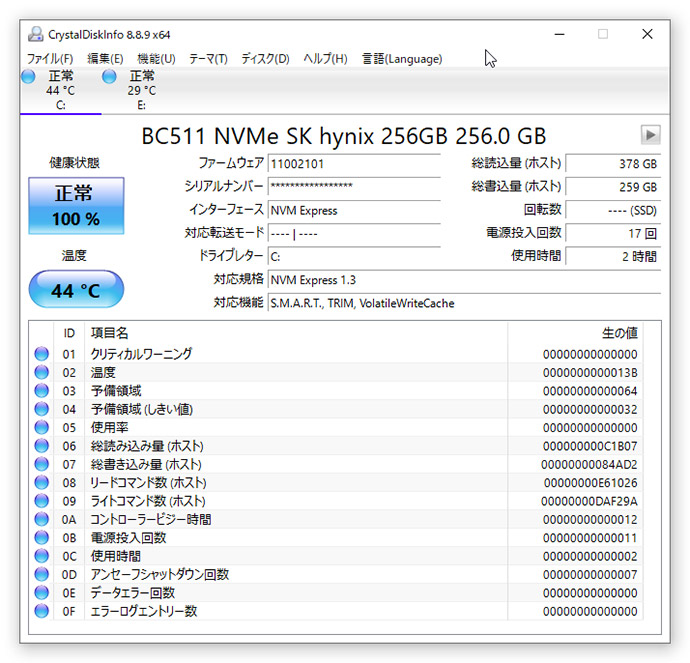Click raw value 00000000000007 for アンセーフシャットダウン回数
This screenshot has height=663, width=690.
click(x=590, y=575)
